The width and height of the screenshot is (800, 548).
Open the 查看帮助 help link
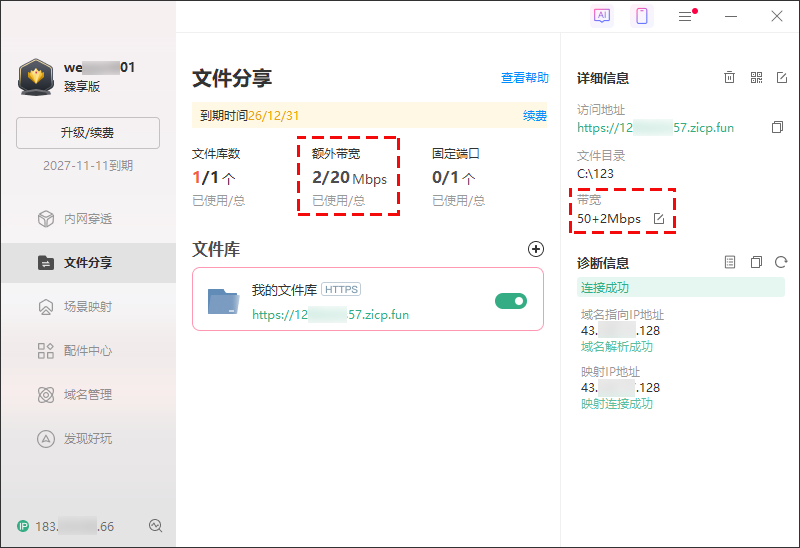[x=524, y=78]
